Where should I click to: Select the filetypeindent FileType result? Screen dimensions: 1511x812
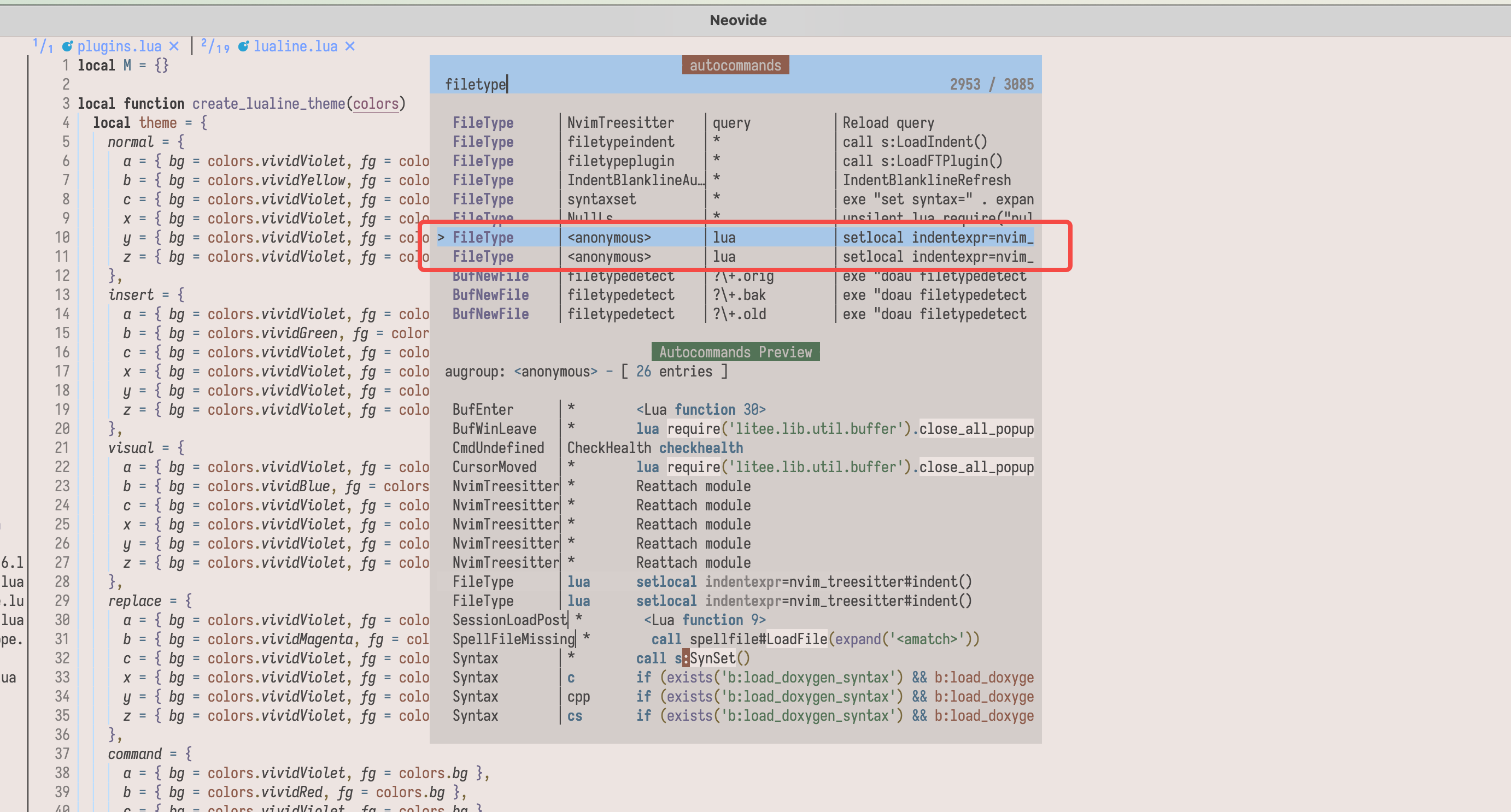[620, 142]
